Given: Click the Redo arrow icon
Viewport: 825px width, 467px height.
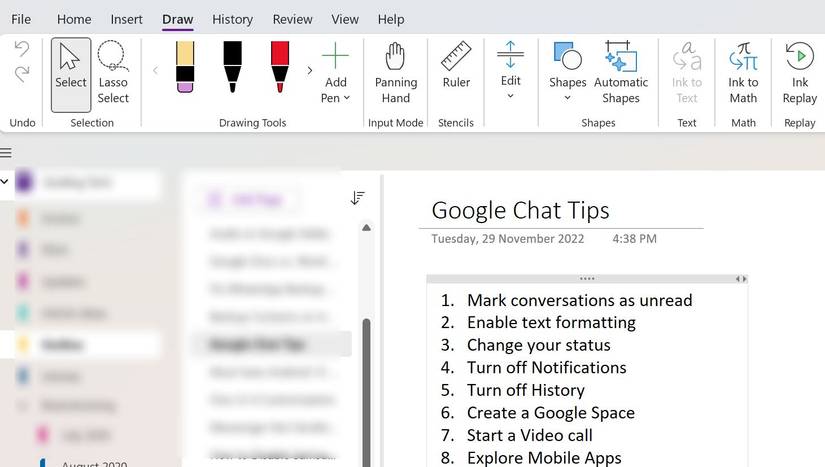Looking at the screenshot, I should [22, 74].
